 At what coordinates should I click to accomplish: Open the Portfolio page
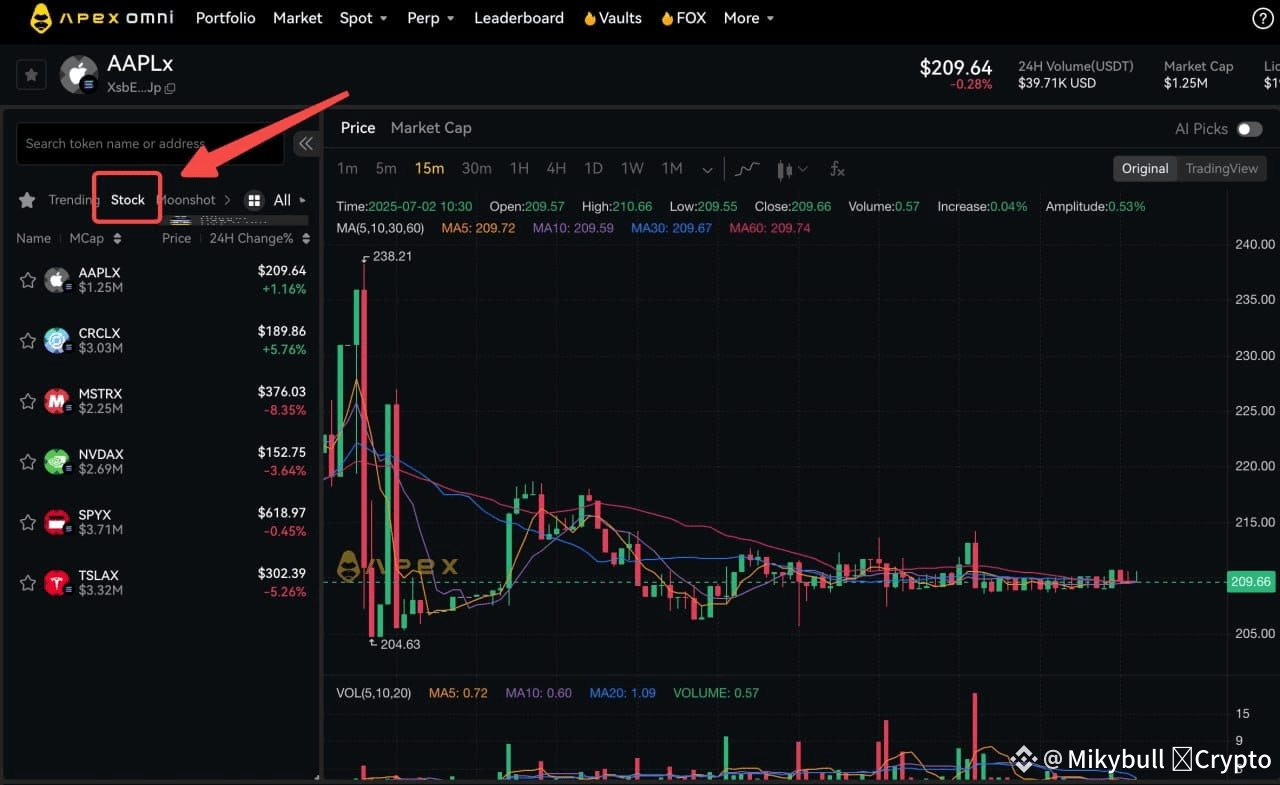(226, 18)
